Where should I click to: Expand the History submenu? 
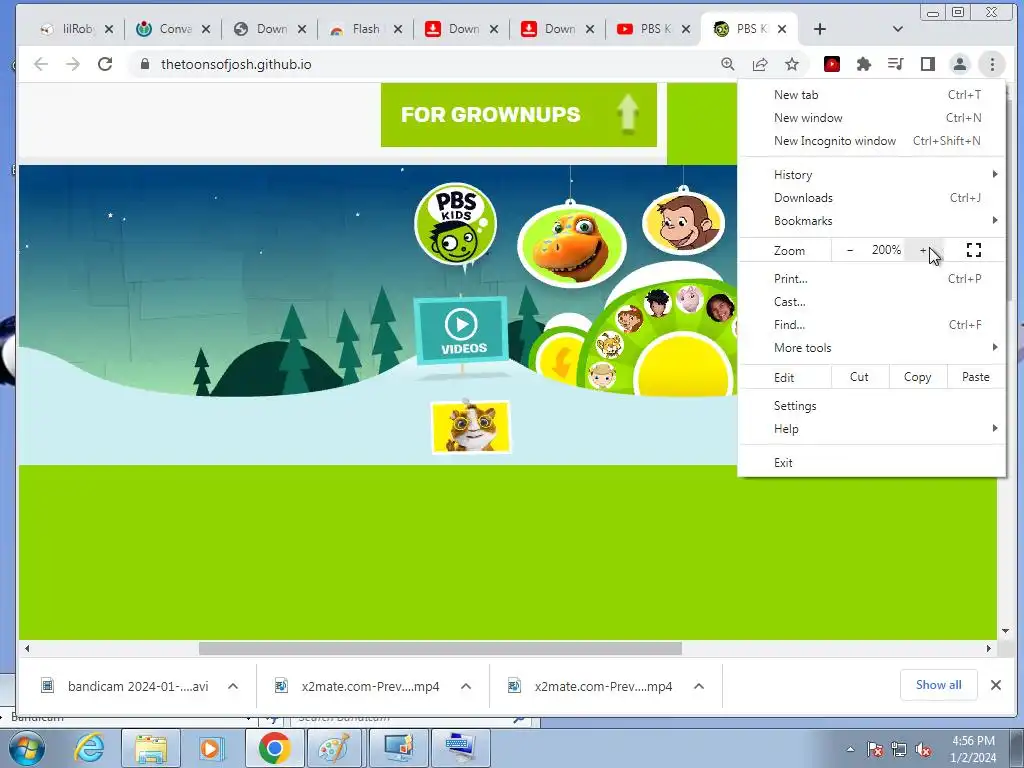click(872, 174)
